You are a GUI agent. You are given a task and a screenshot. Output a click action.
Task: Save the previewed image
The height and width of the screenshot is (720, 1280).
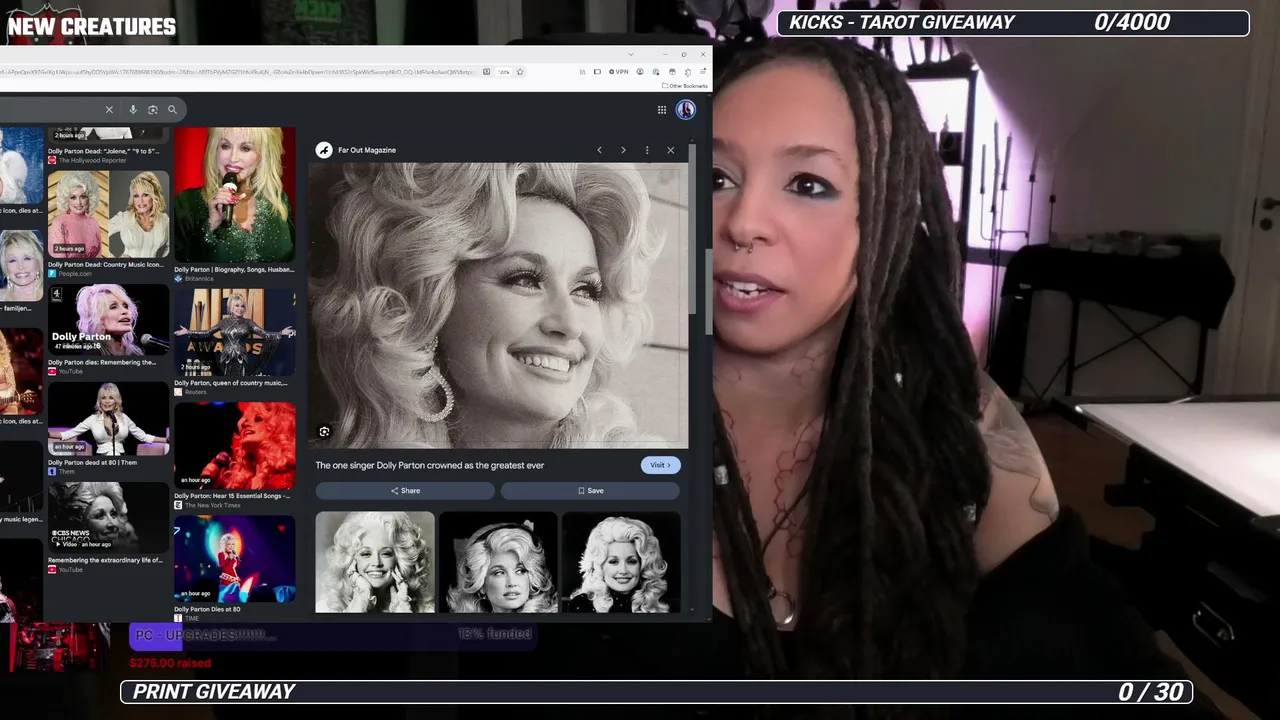click(590, 491)
